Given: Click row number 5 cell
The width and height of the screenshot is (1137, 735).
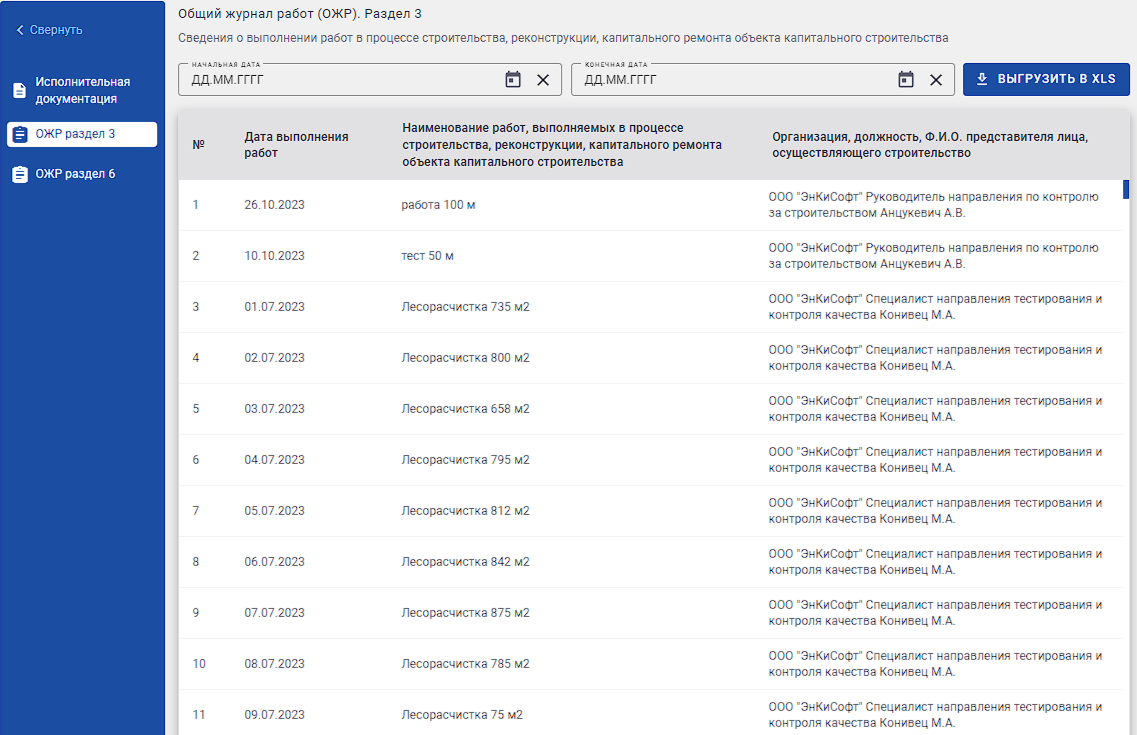Looking at the screenshot, I should click(196, 409).
